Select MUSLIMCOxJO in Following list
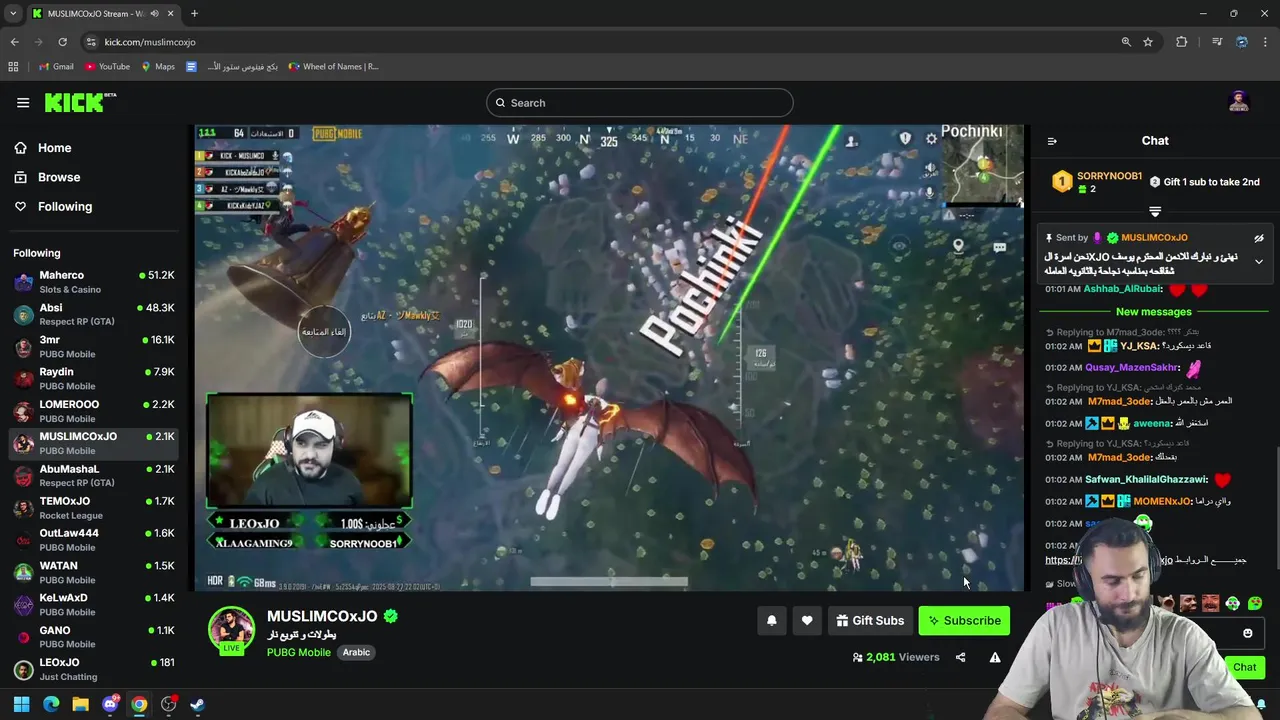Image resolution: width=1280 pixels, height=720 pixels. (95, 443)
